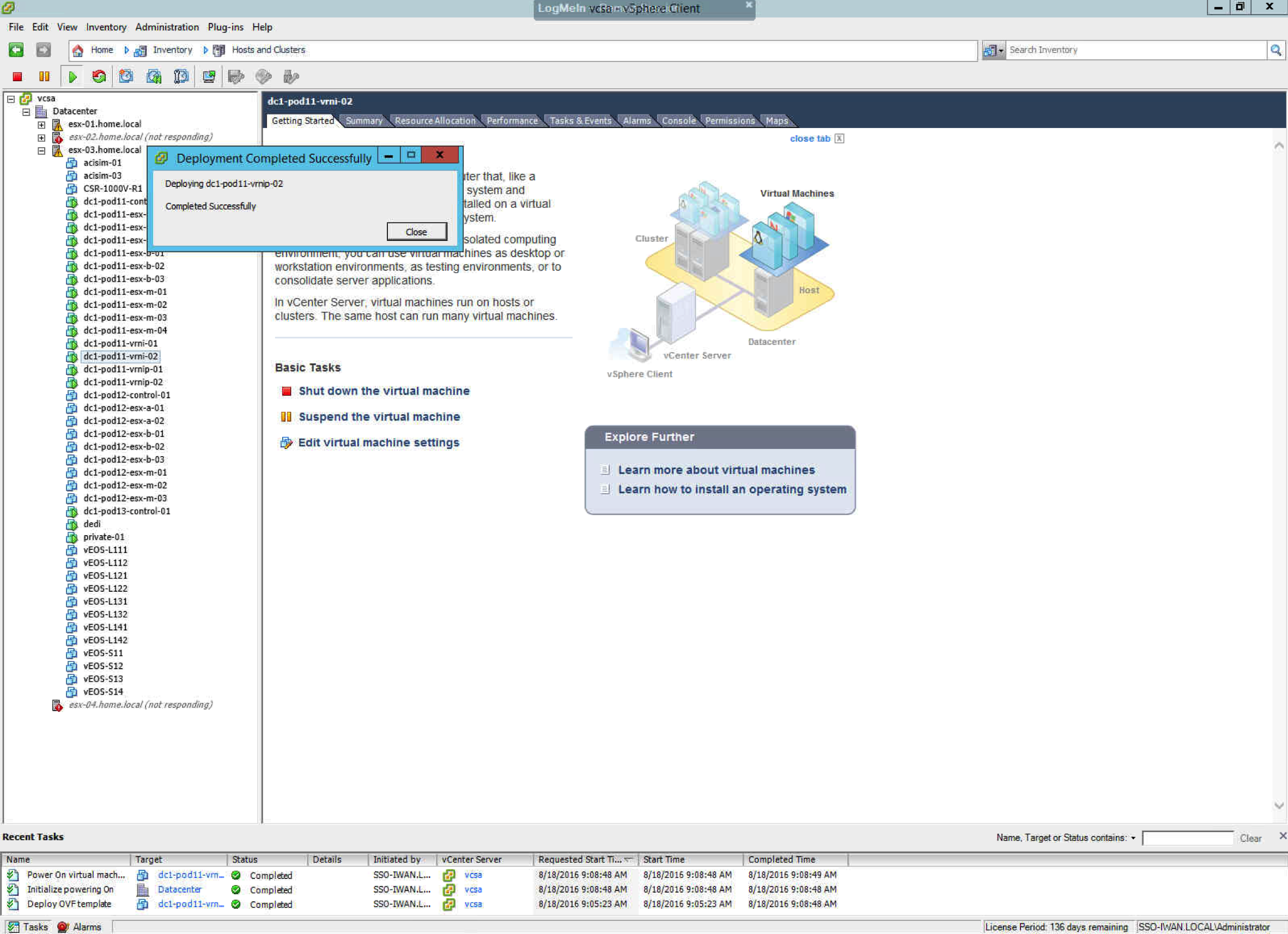Collapse the Datacenter tree node

tap(26, 112)
